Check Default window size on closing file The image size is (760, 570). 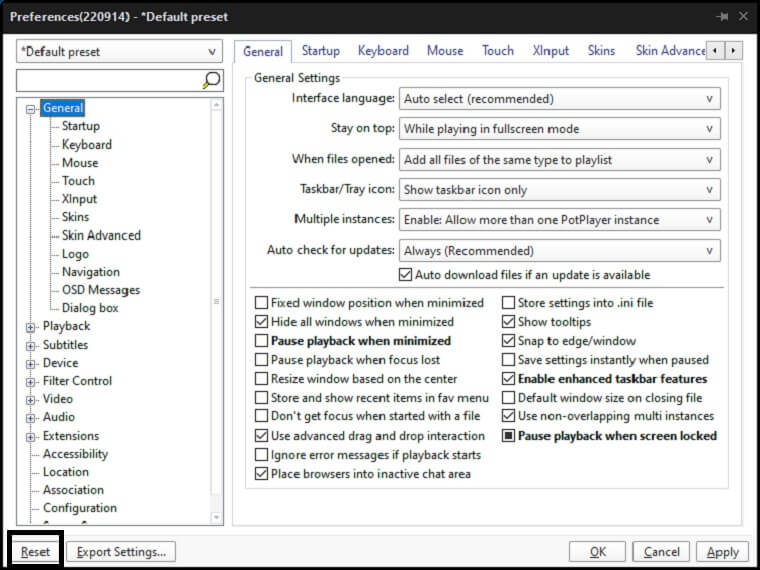508,398
